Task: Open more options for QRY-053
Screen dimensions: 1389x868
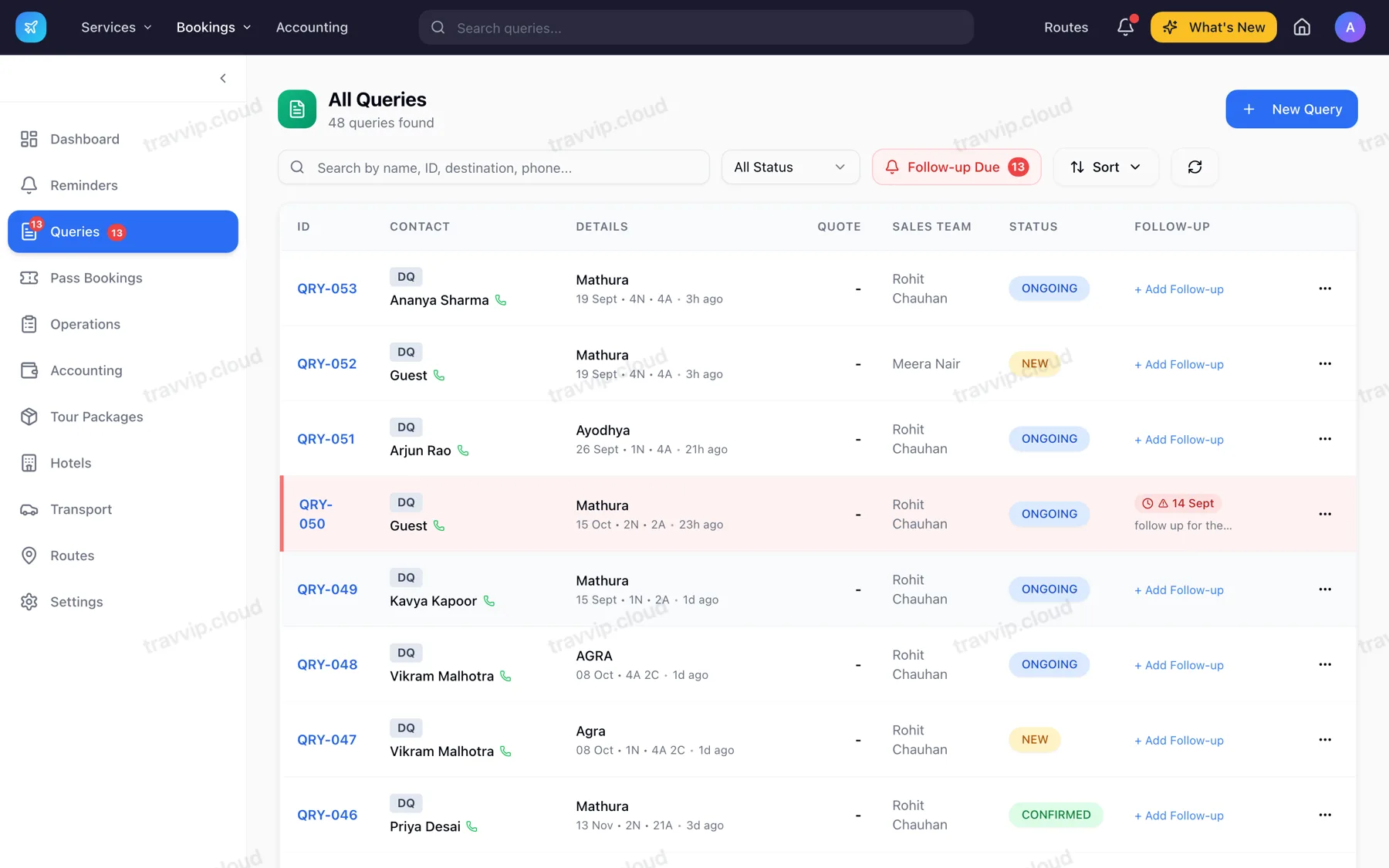Action: 1325,289
